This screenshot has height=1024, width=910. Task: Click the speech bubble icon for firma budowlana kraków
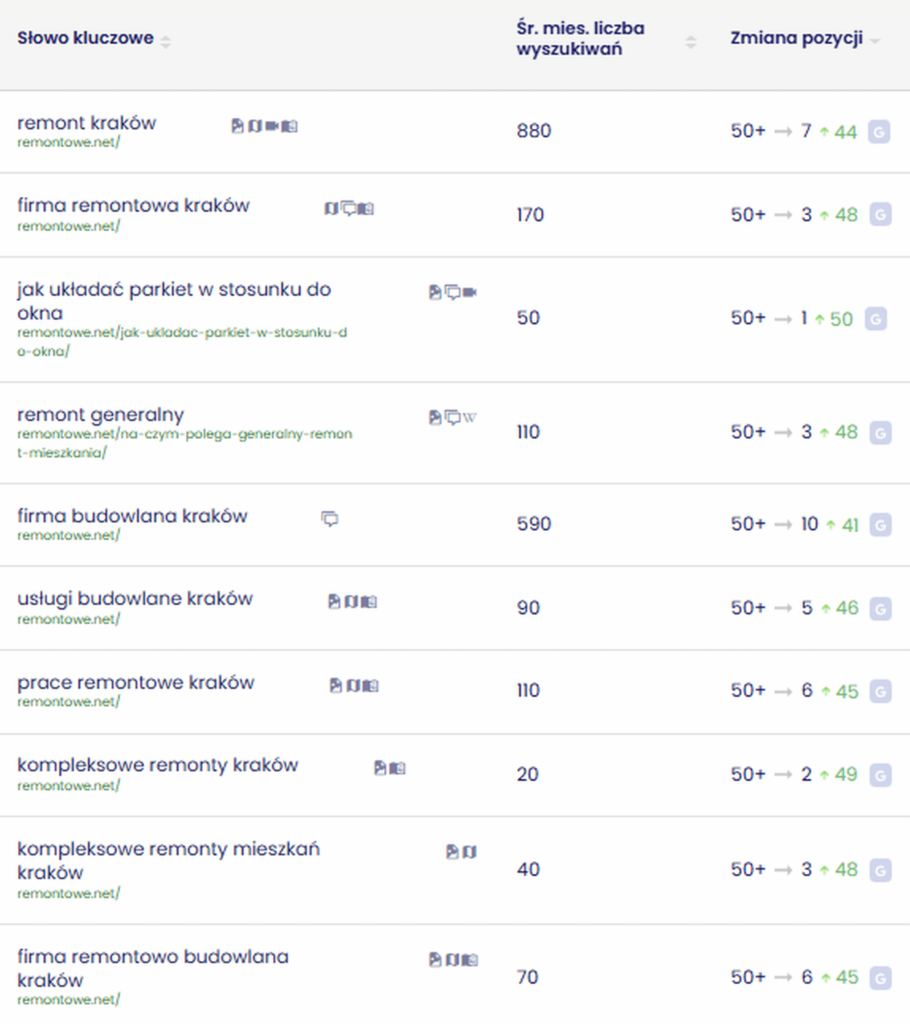coord(330,519)
